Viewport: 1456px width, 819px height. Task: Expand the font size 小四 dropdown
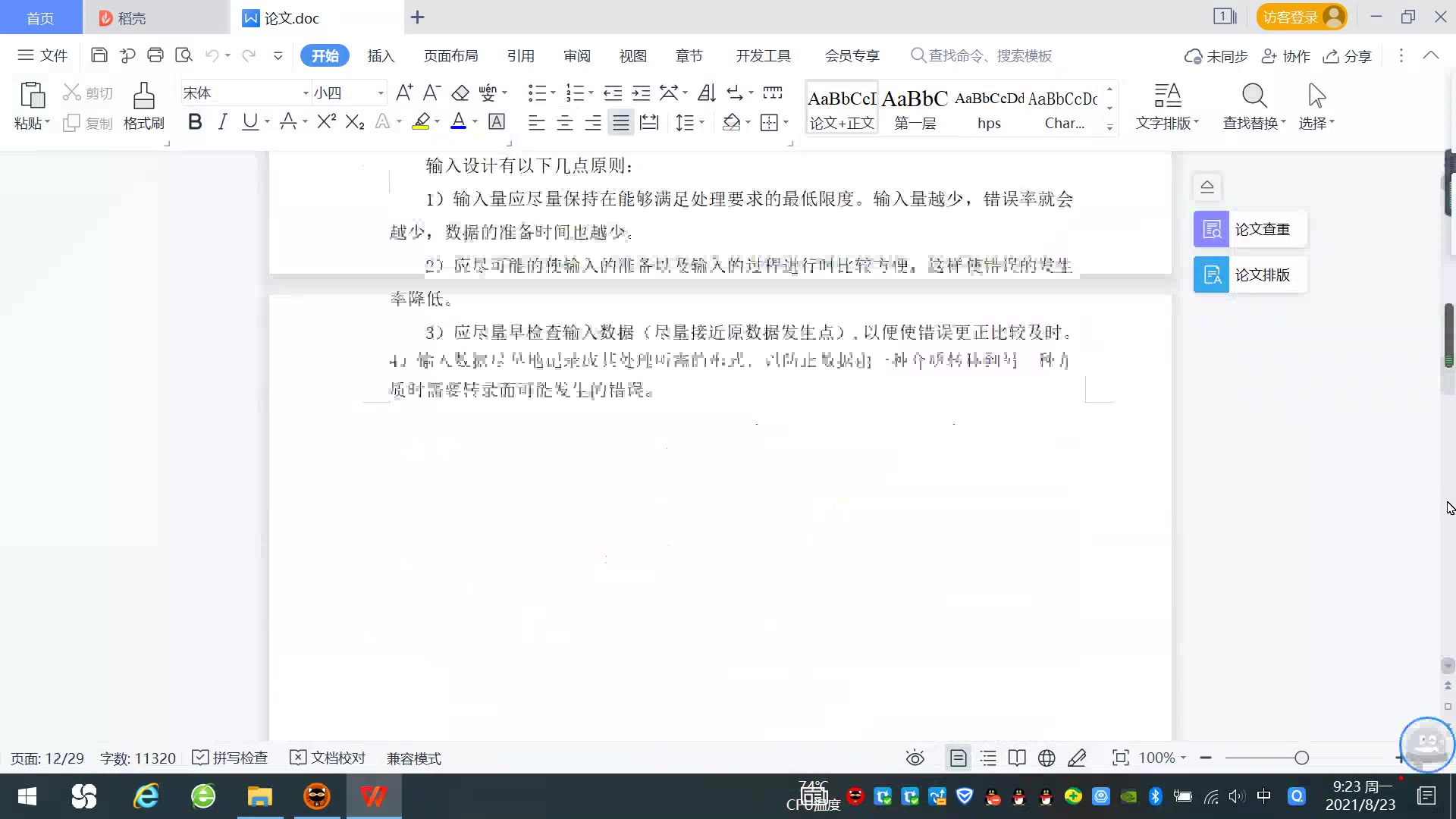point(381,93)
